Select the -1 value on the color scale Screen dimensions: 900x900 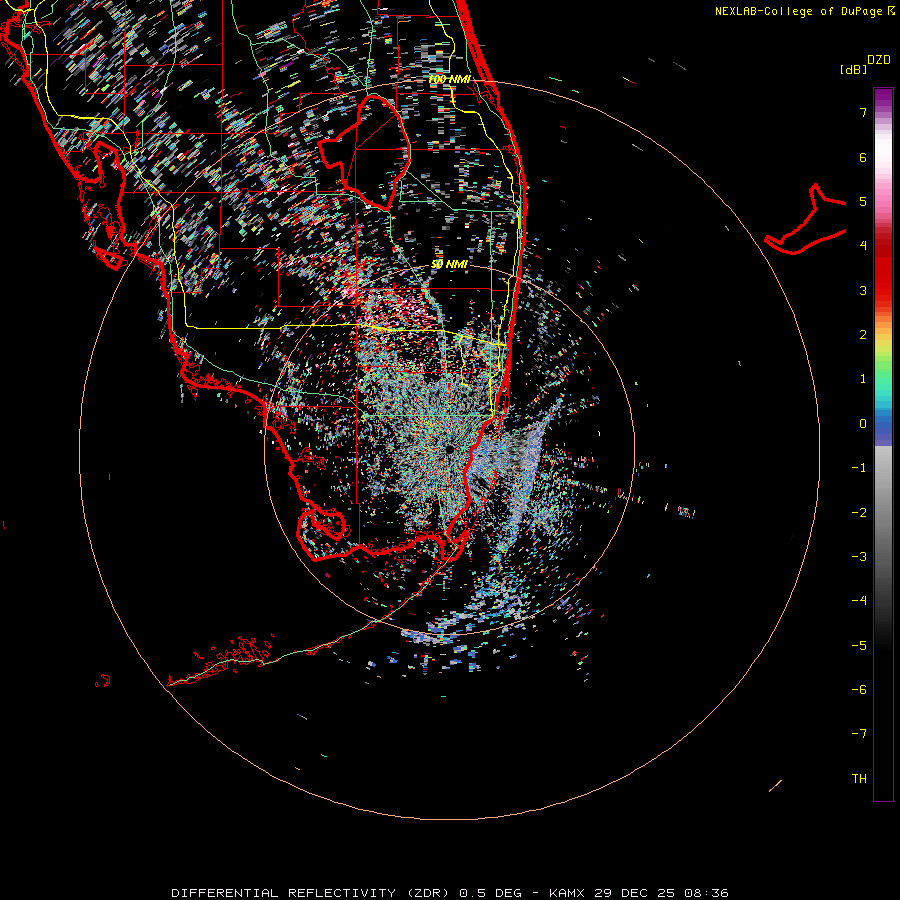coord(859,468)
